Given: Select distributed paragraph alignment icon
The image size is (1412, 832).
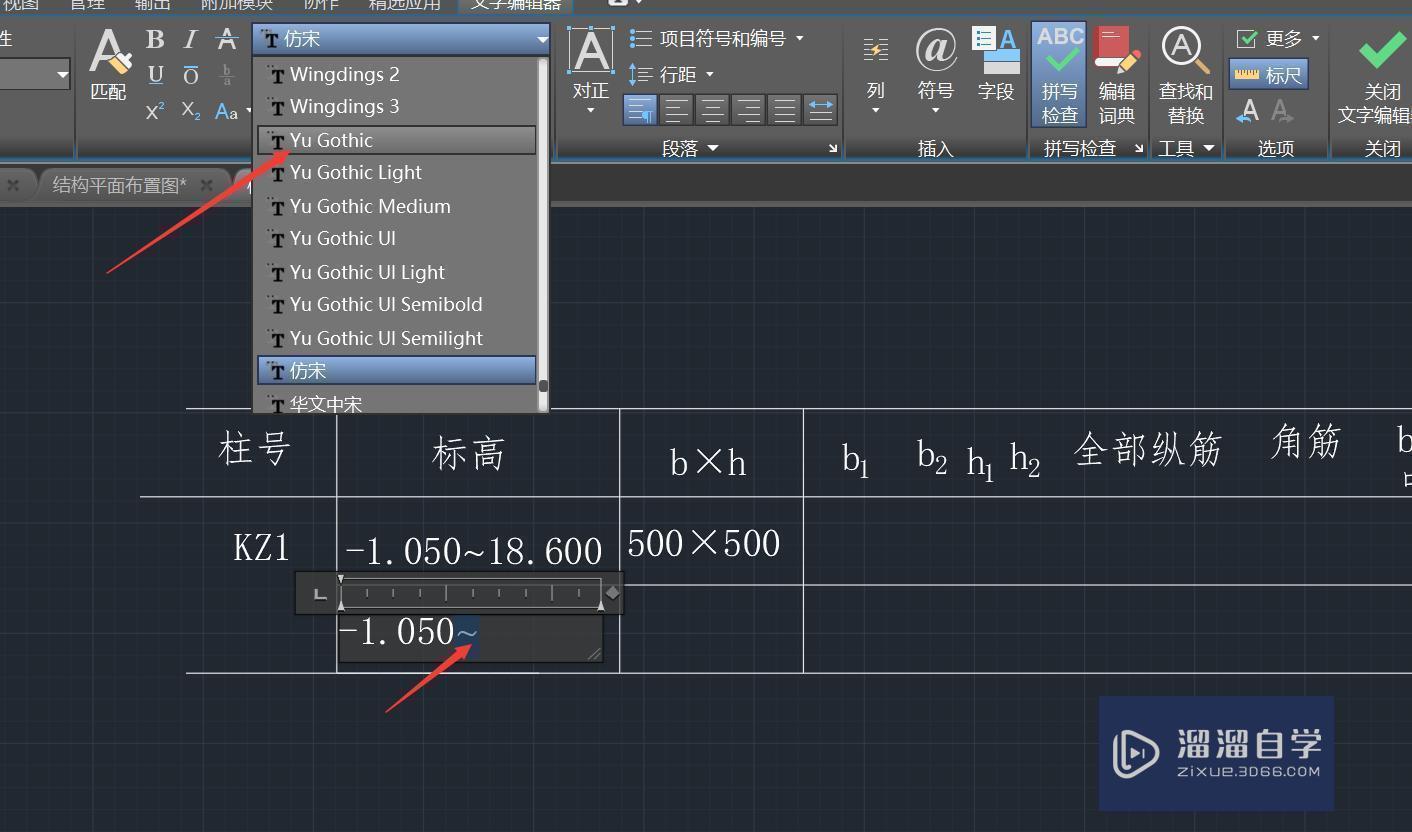Looking at the screenshot, I should (x=820, y=109).
